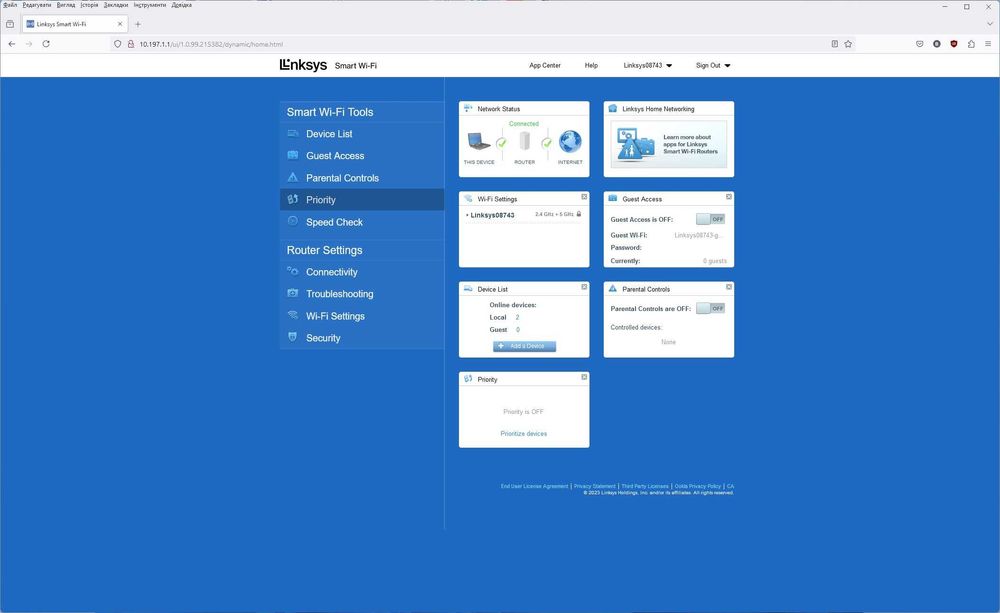Open reader view in the address bar
The image size is (1000, 613).
[x=834, y=44]
